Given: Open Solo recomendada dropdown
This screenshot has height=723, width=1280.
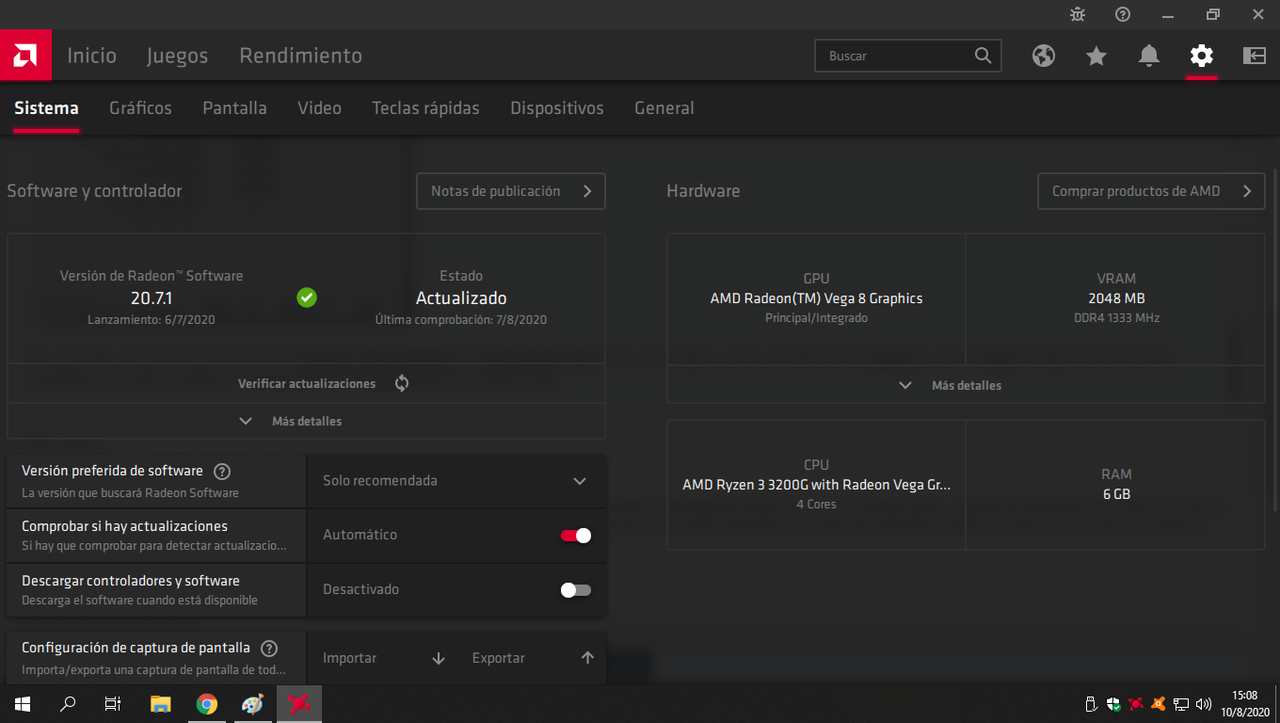Looking at the screenshot, I should [456, 481].
